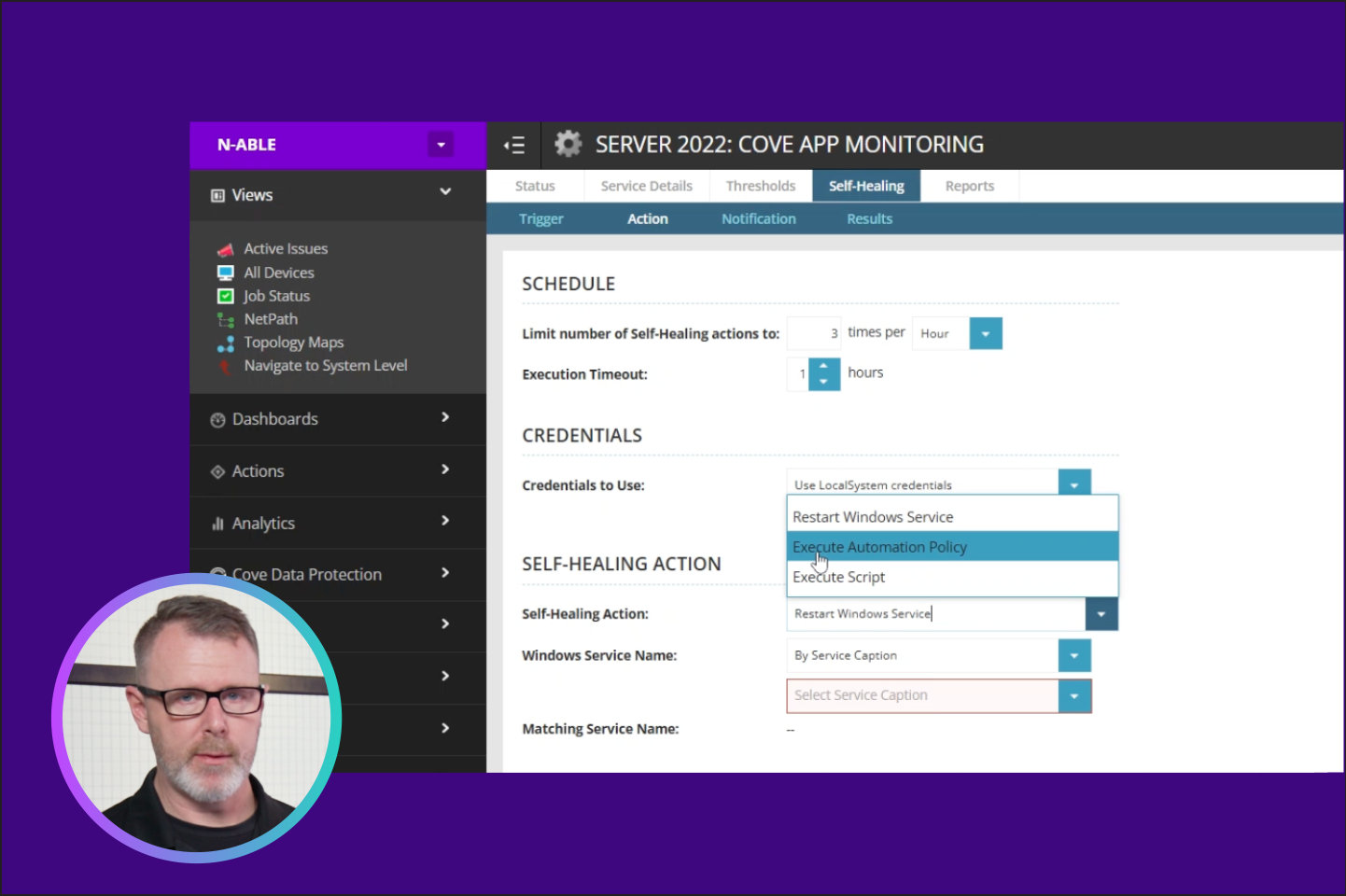
Task: Open the Notification sub-tab
Action: pyautogui.click(x=758, y=218)
